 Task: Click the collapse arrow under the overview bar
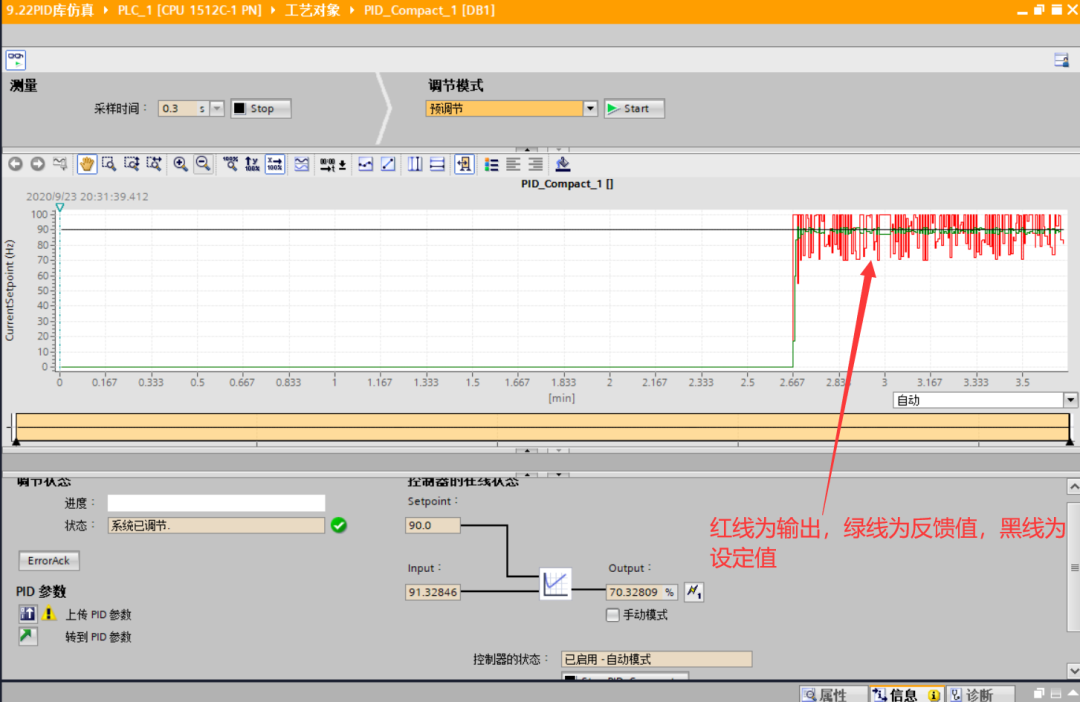(x=527, y=451)
